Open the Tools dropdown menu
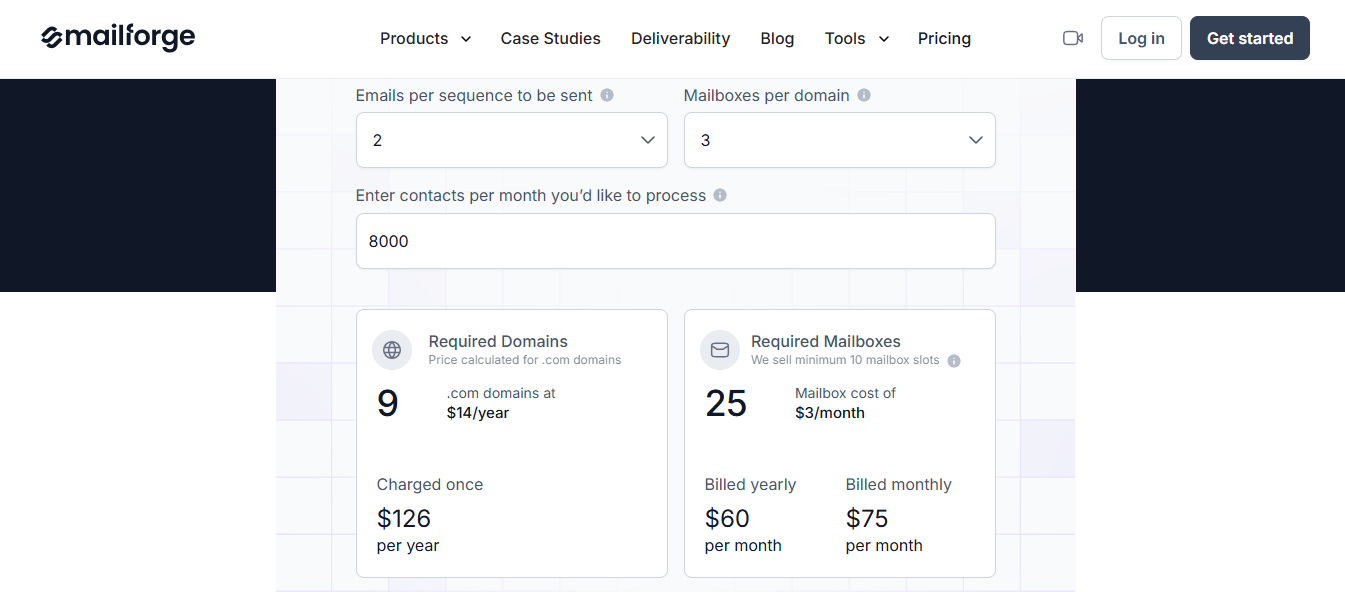Viewport: 1345px width, 592px height. point(857,38)
